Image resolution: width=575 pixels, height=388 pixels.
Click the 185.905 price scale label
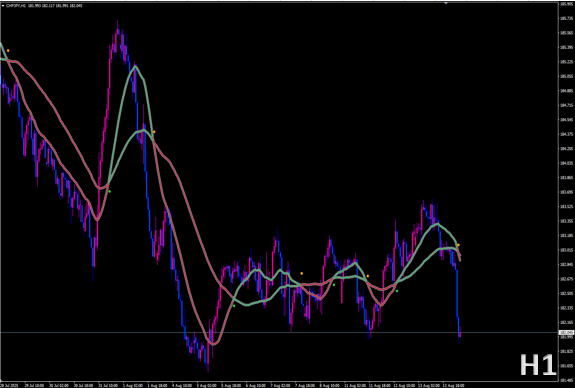pyautogui.click(x=567, y=4)
